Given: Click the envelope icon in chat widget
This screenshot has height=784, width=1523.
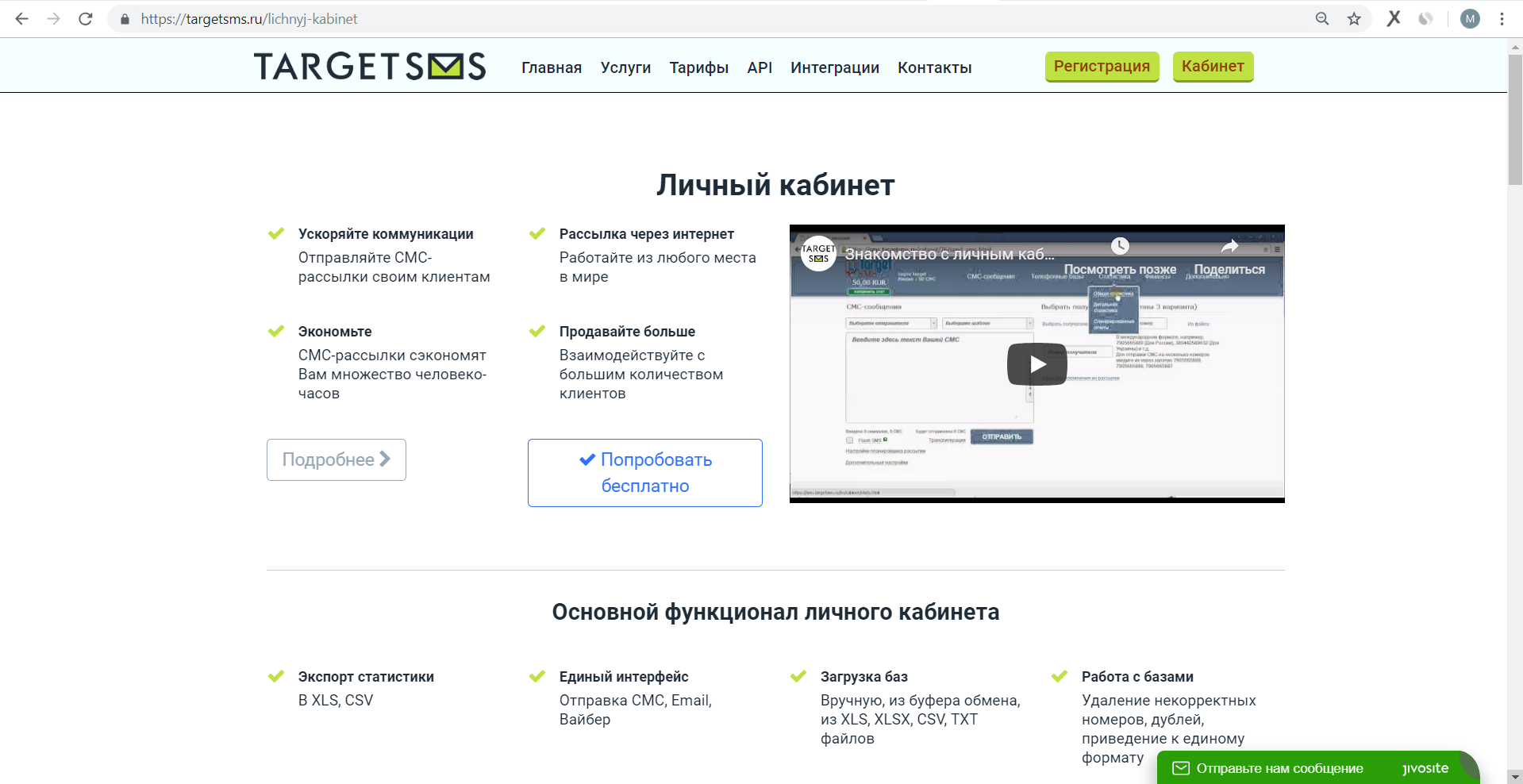Looking at the screenshot, I should click(1181, 768).
